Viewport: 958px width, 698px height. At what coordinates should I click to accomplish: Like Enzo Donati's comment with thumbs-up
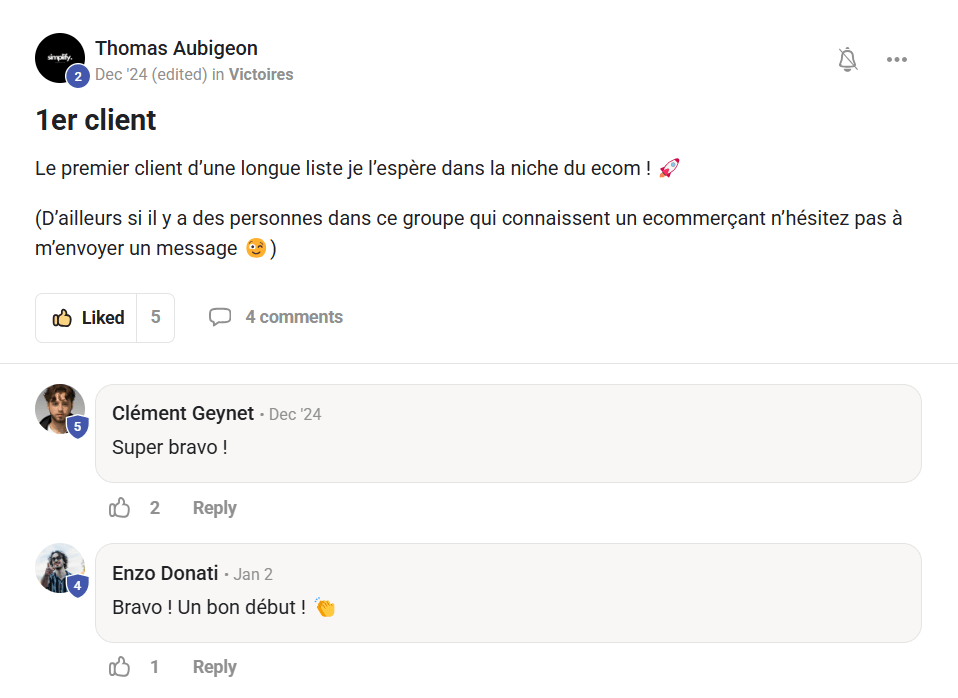pos(120,667)
